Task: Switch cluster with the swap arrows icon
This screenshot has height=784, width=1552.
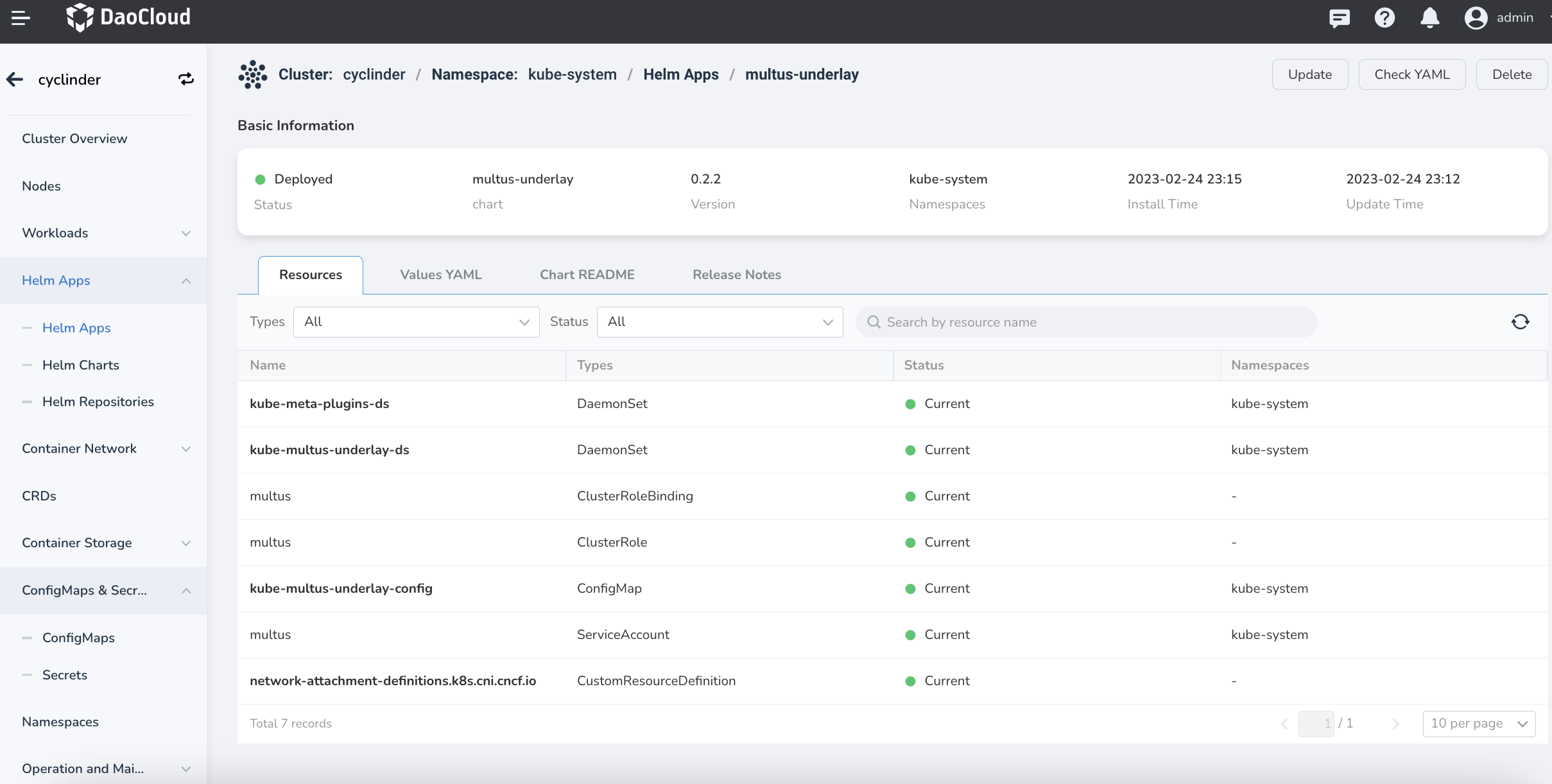Action: tap(186, 79)
